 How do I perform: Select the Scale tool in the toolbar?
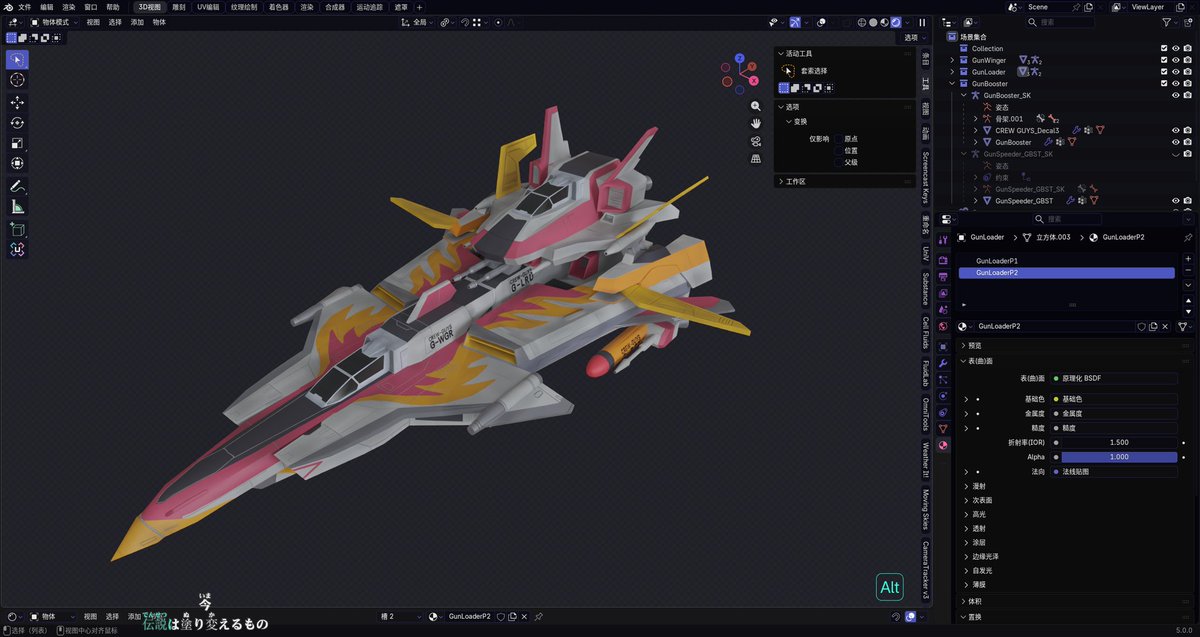click(x=16, y=142)
